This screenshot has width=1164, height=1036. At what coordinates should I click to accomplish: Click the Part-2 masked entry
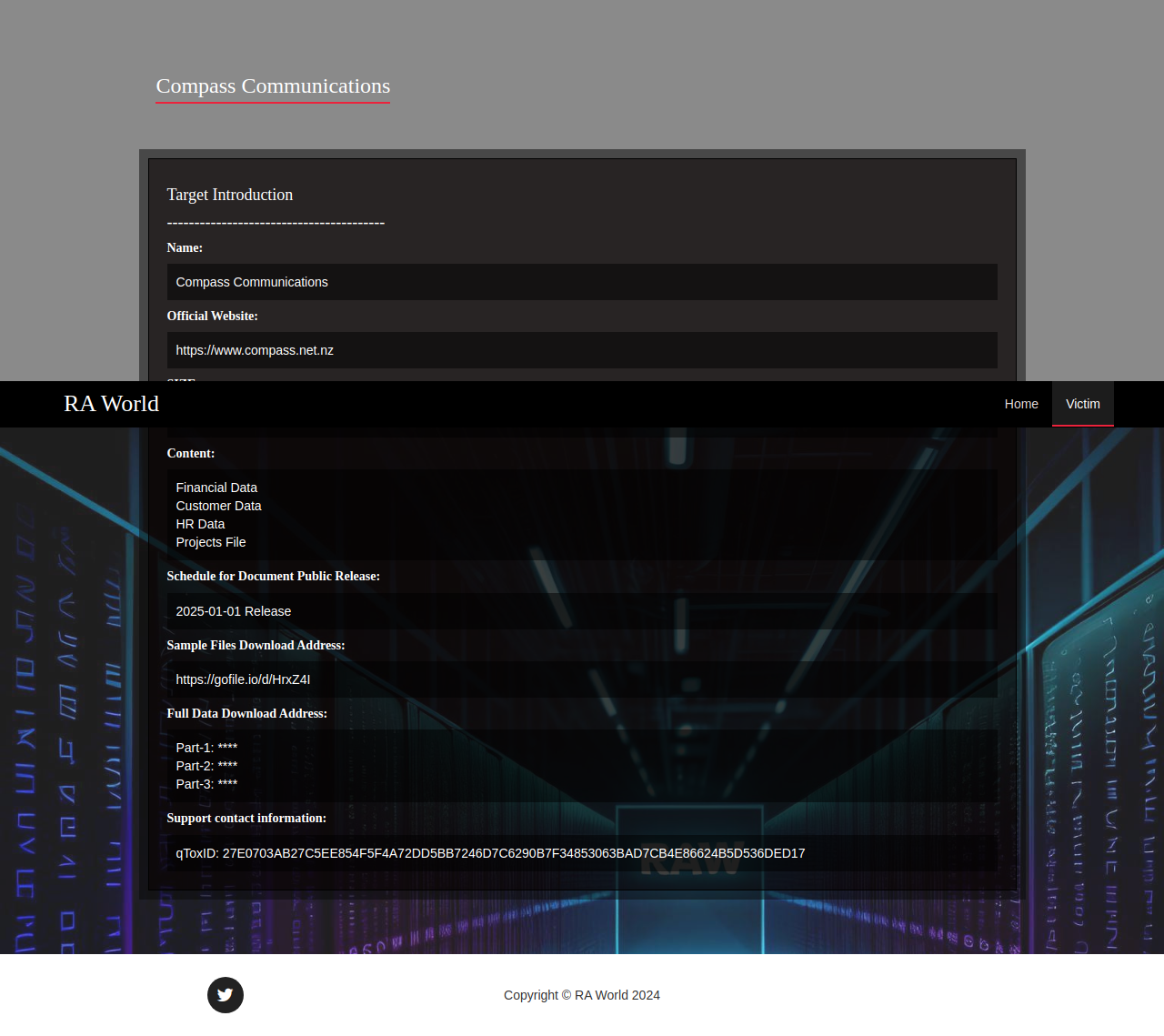(206, 766)
